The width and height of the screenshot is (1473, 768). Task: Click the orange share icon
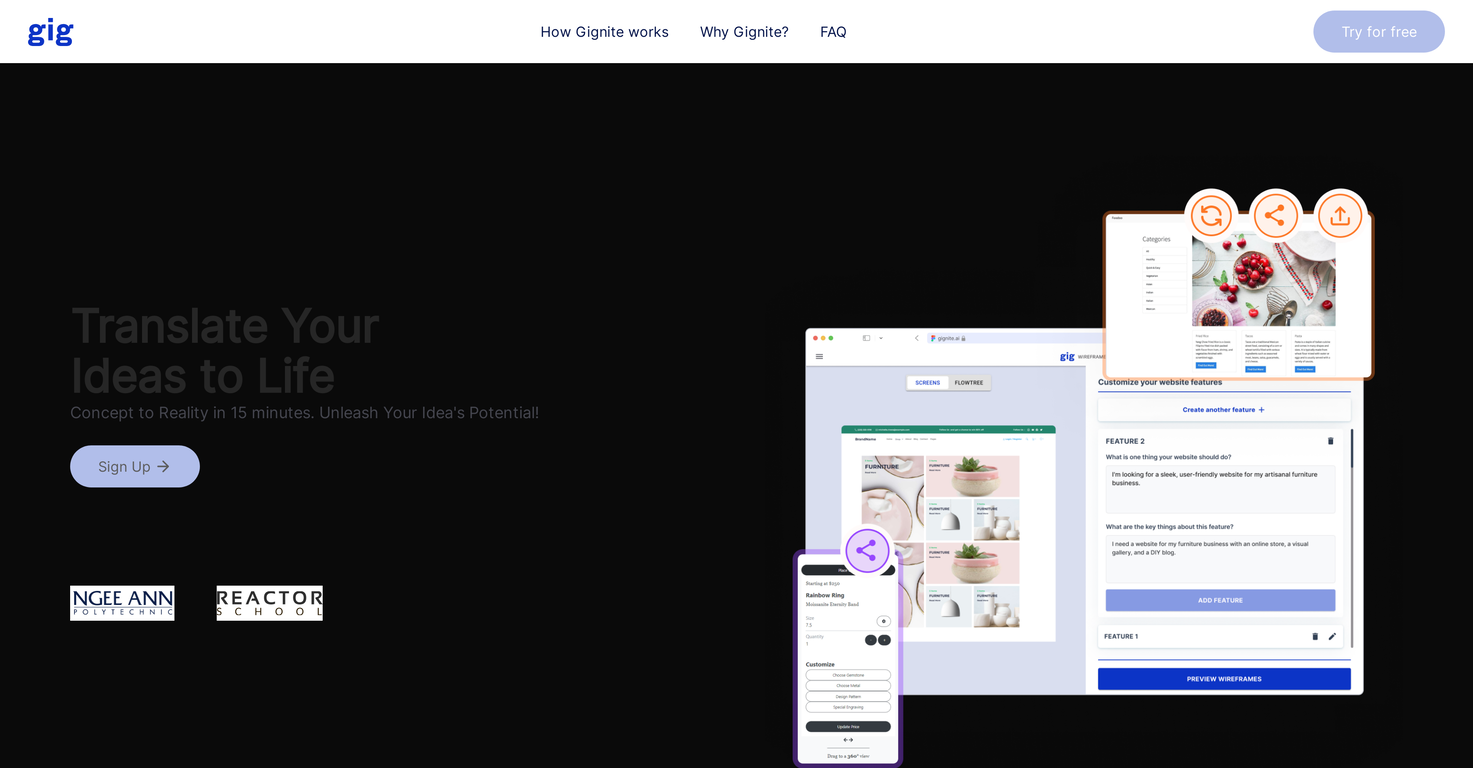tap(1275, 216)
